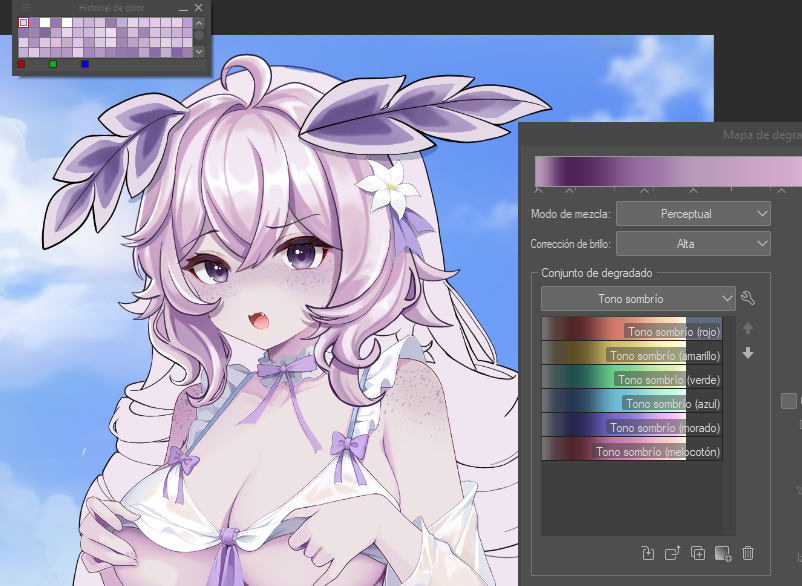Screen dimensions: 802x586
Task: Select the Tono sombrío (amarillo) gradient
Action: [632, 353]
